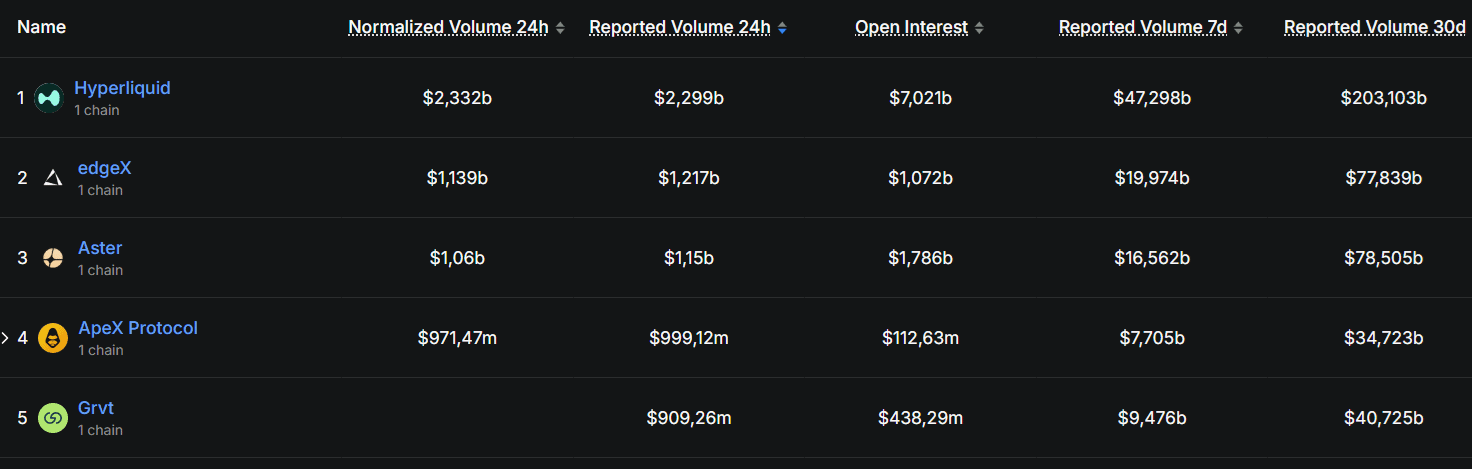Viewport: 1472px width, 469px height.
Task: Click the ApeX Protocol logo icon
Action: 53,338
